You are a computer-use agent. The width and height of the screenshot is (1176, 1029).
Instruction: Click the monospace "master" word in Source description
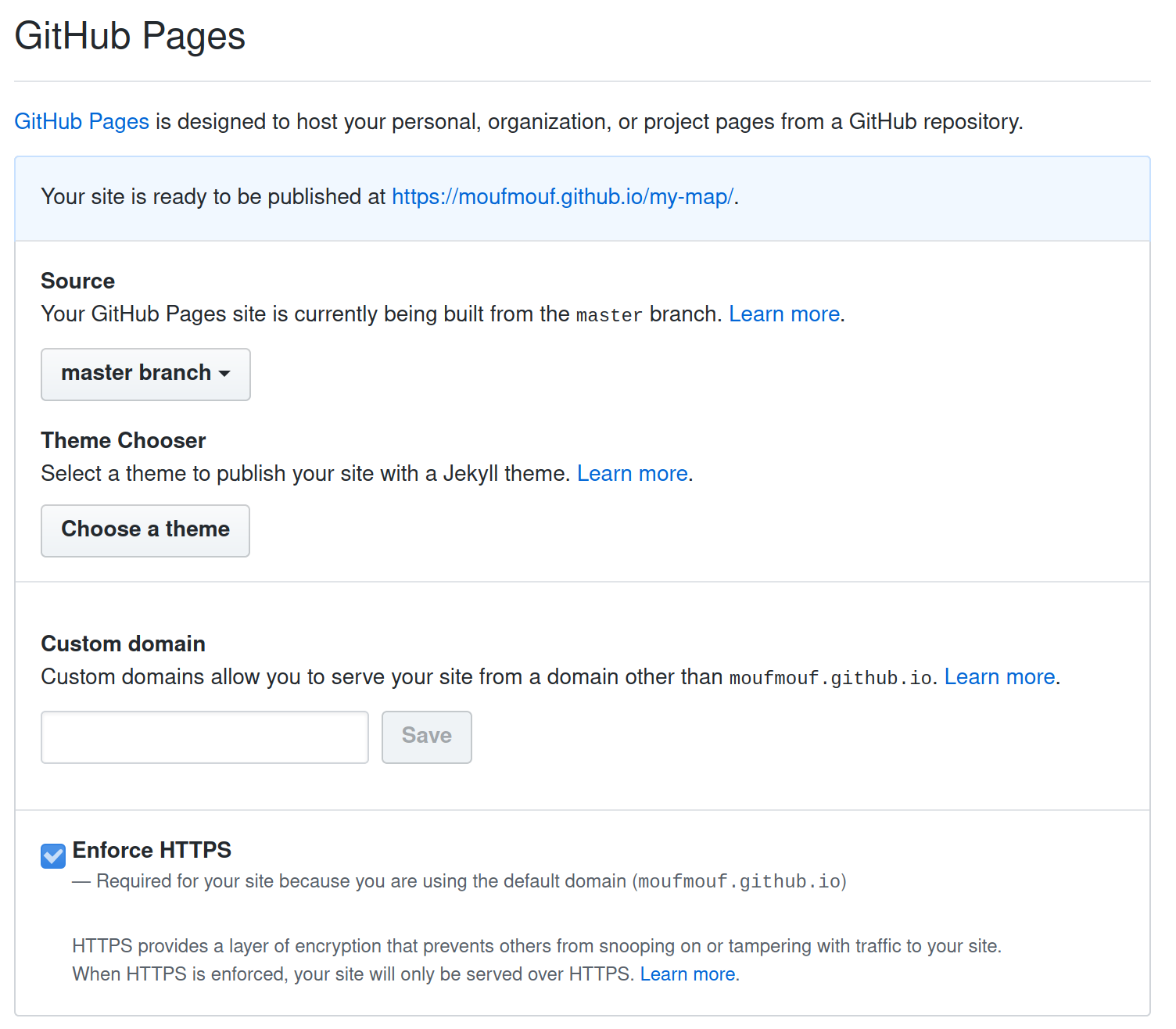[609, 315]
